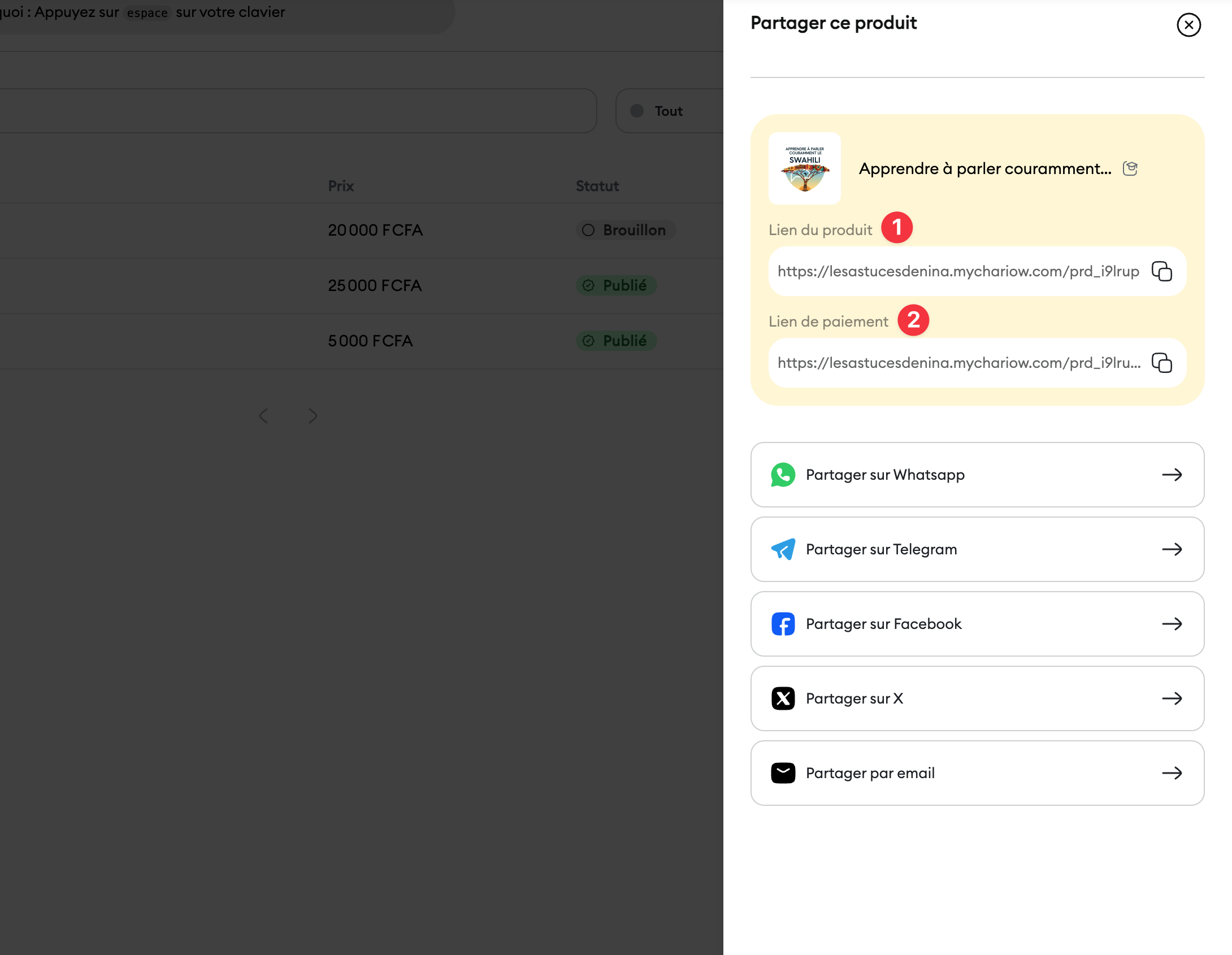1232x955 pixels.
Task: Click Publié badge on 25 000 FCFA row
Action: [x=616, y=285]
